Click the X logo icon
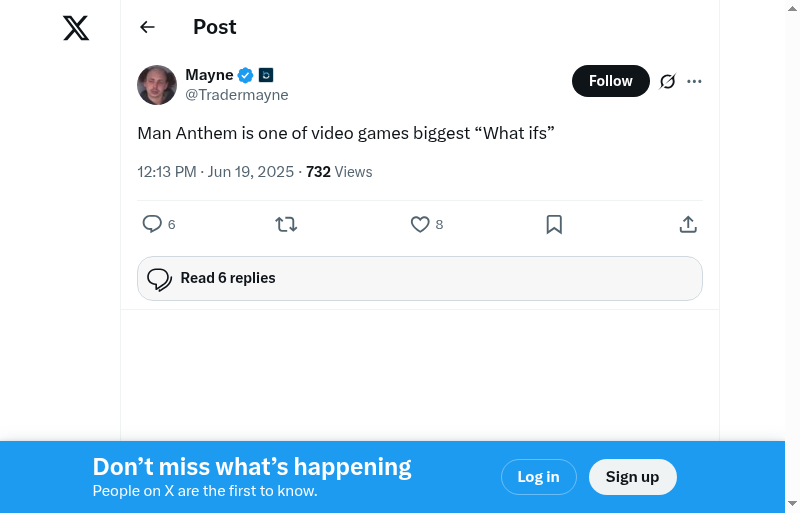Image resolution: width=800 pixels, height=513 pixels. pyautogui.click(x=76, y=28)
